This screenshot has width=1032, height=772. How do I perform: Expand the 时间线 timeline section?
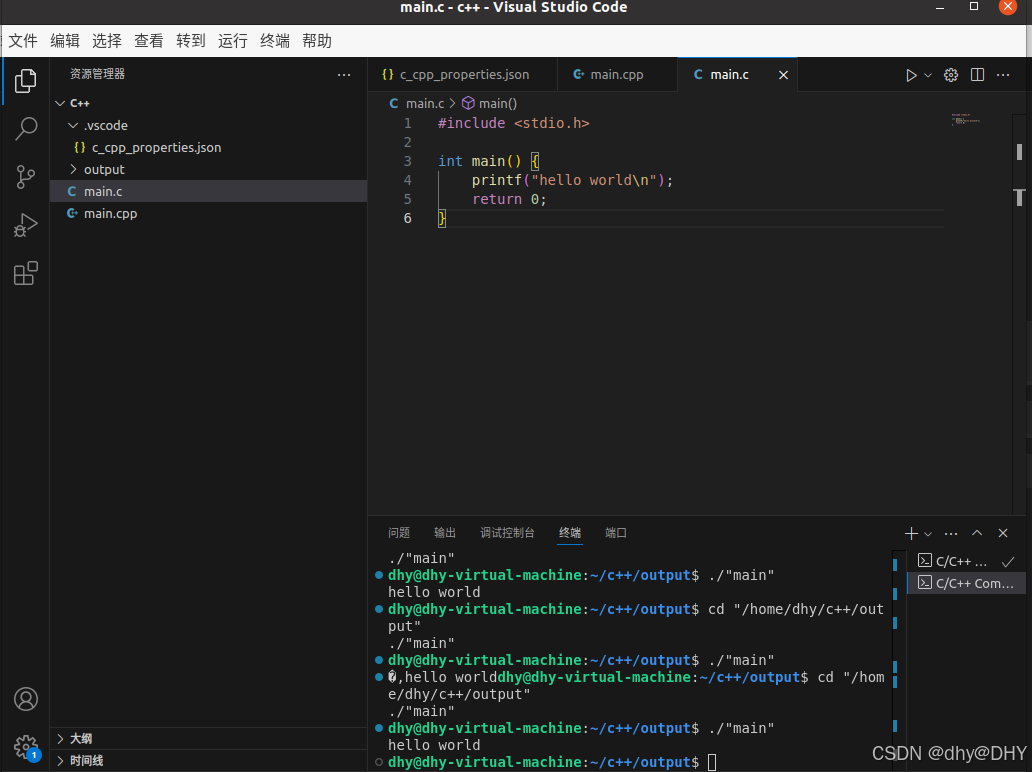208,761
